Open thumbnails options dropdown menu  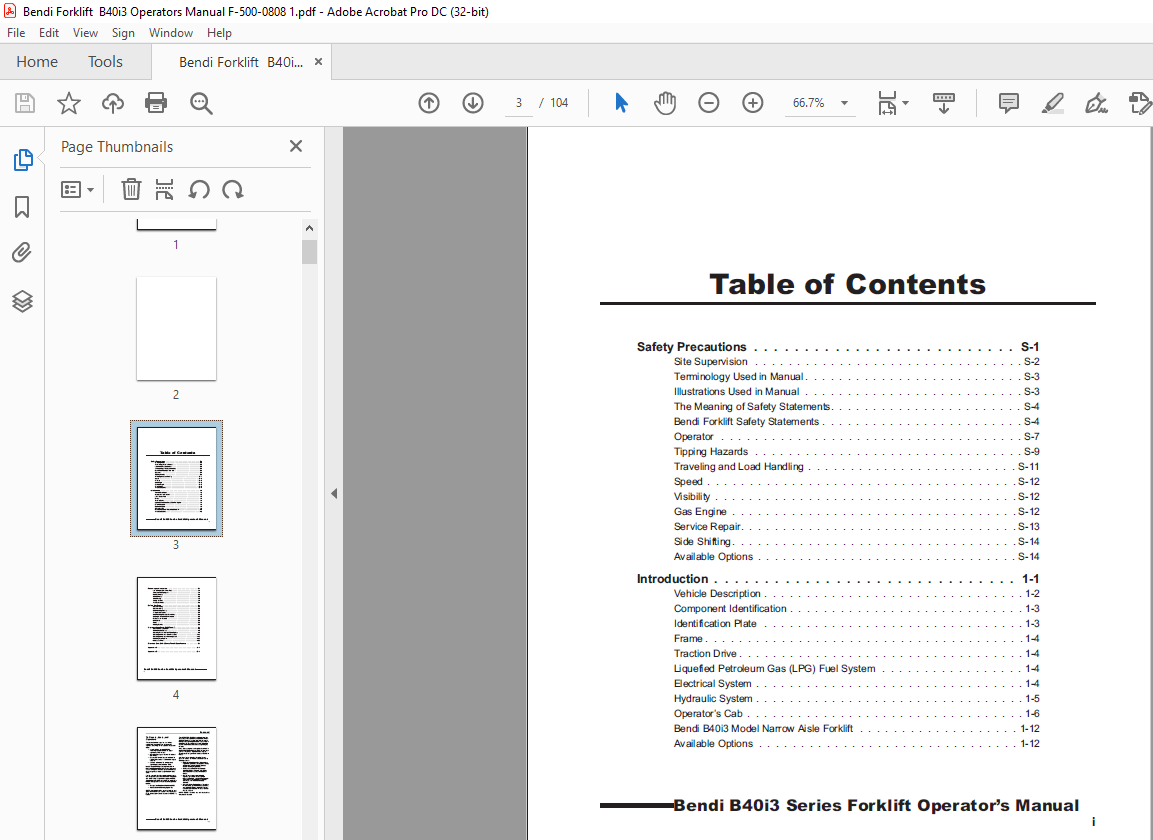click(x=77, y=190)
